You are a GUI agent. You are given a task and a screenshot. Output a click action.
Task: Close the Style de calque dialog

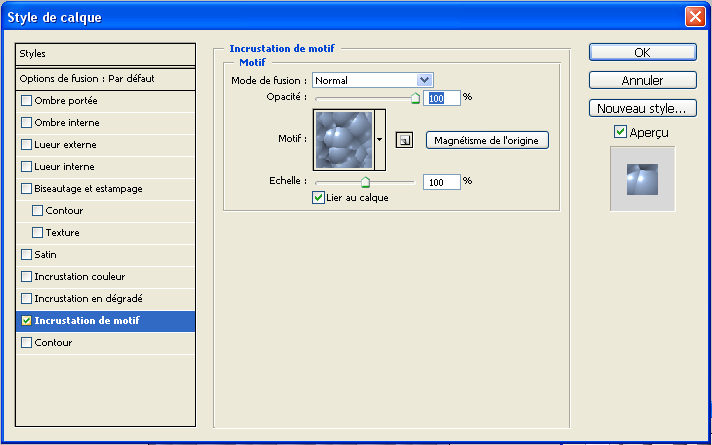(695, 17)
